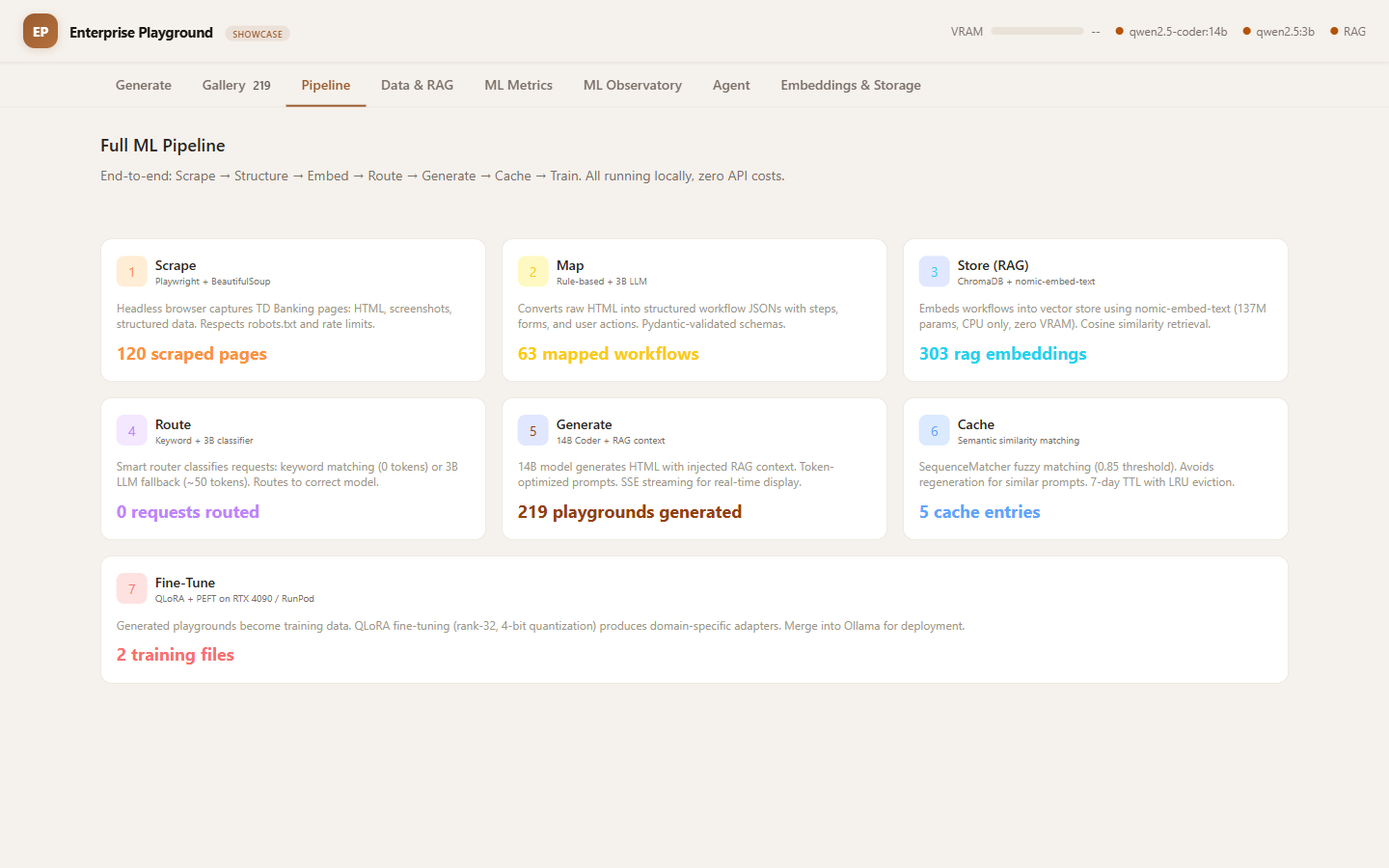Click the Scrape step 1 badge
The height and width of the screenshot is (868, 1389).
click(x=131, y=272)
